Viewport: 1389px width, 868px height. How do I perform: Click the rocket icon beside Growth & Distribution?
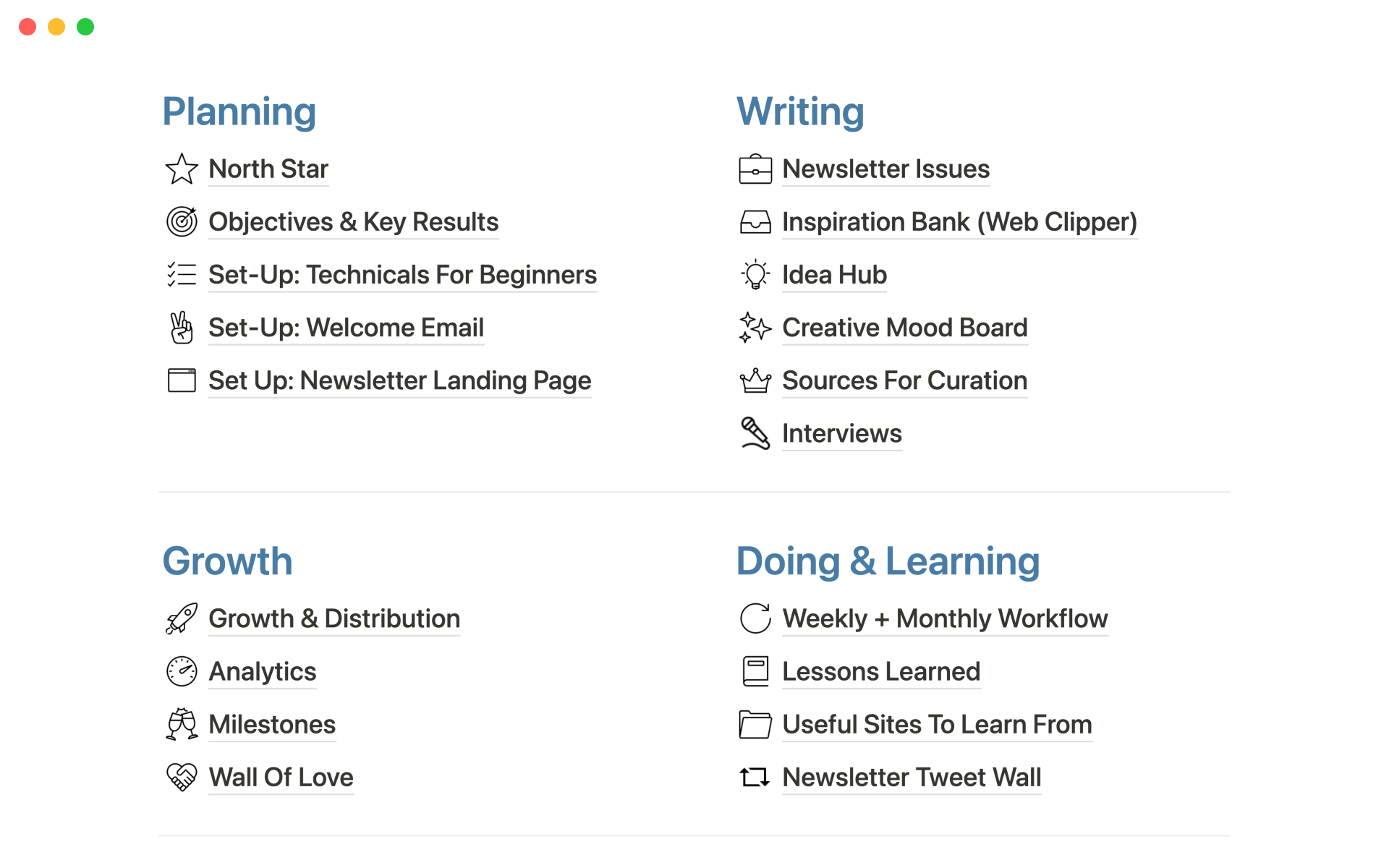(x=182, y=618)
